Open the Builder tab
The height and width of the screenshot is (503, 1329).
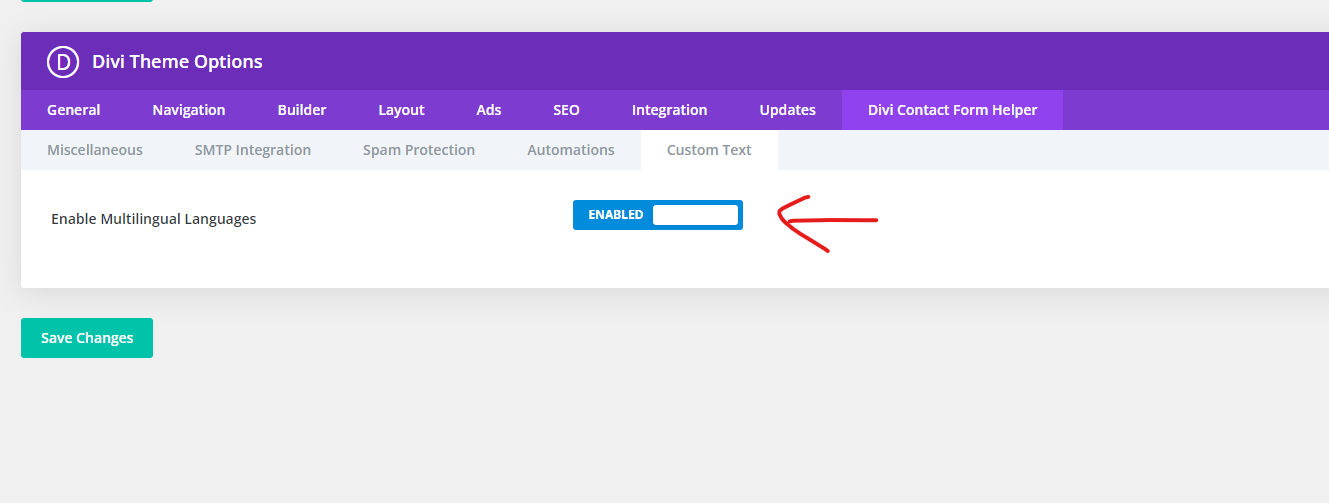pos(302,110)
